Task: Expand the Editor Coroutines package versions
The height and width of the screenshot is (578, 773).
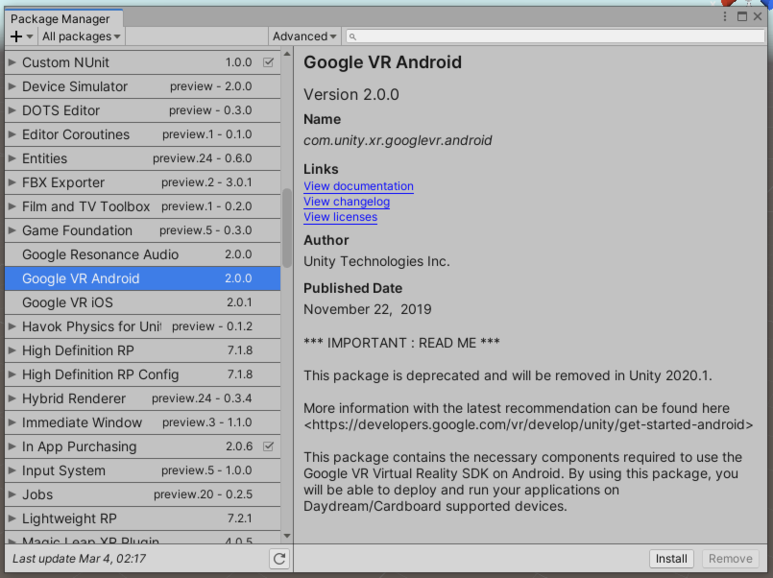Action: (12, 134)
